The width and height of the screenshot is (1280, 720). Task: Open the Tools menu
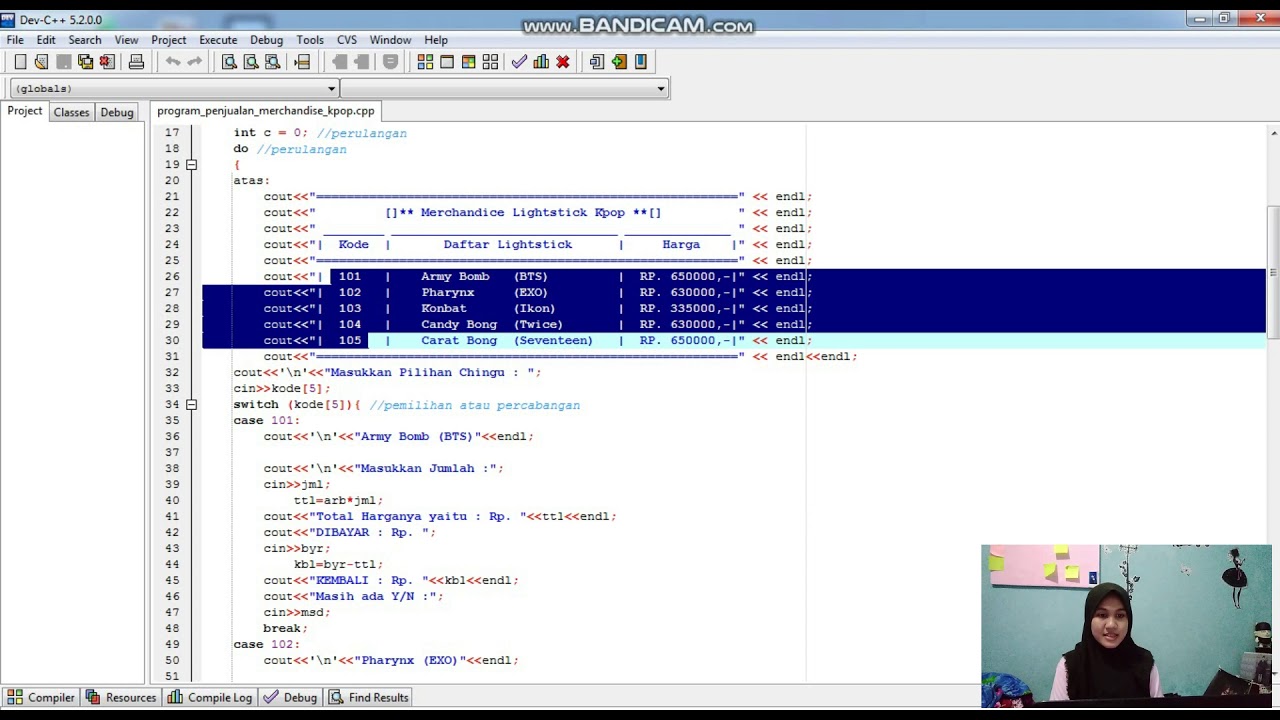tap(310, 40)
